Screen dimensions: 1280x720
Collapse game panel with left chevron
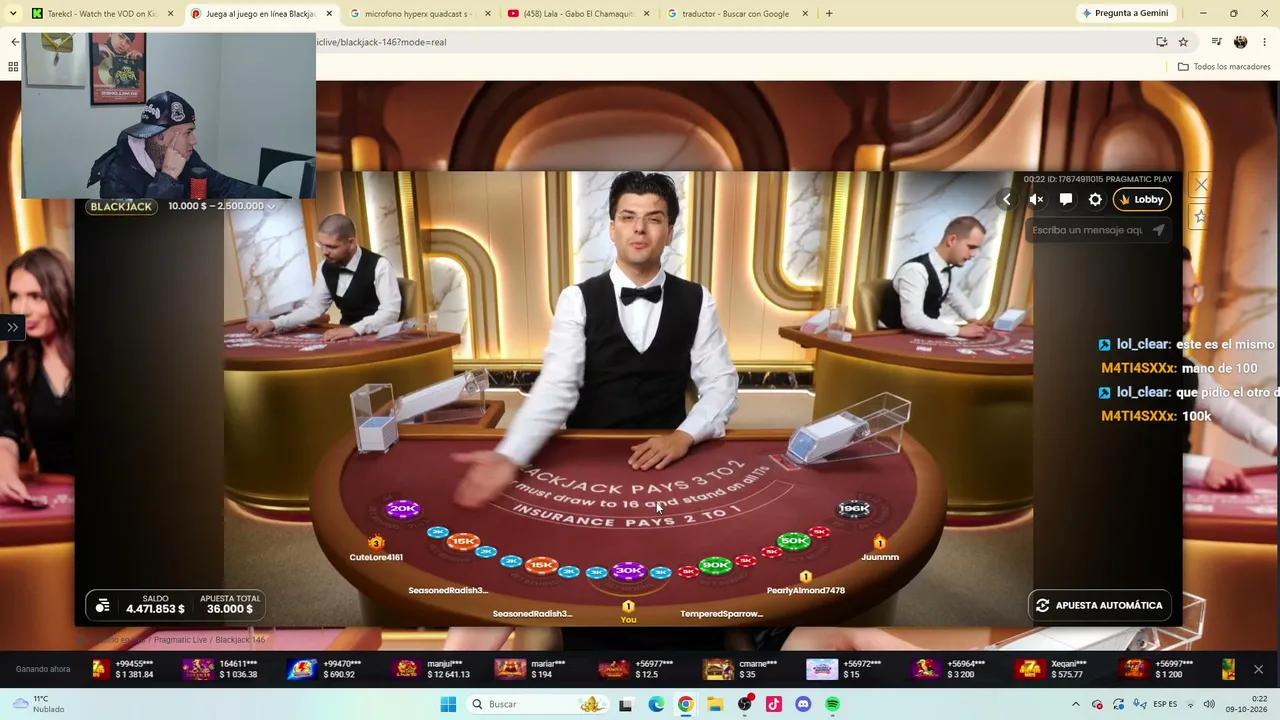point(1007,199)
